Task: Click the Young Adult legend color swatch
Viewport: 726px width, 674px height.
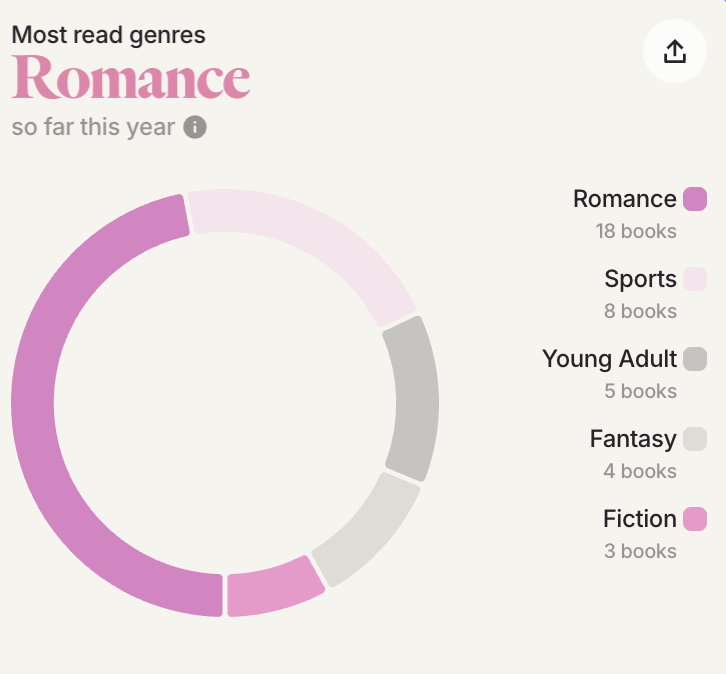Action: [695, 359]
